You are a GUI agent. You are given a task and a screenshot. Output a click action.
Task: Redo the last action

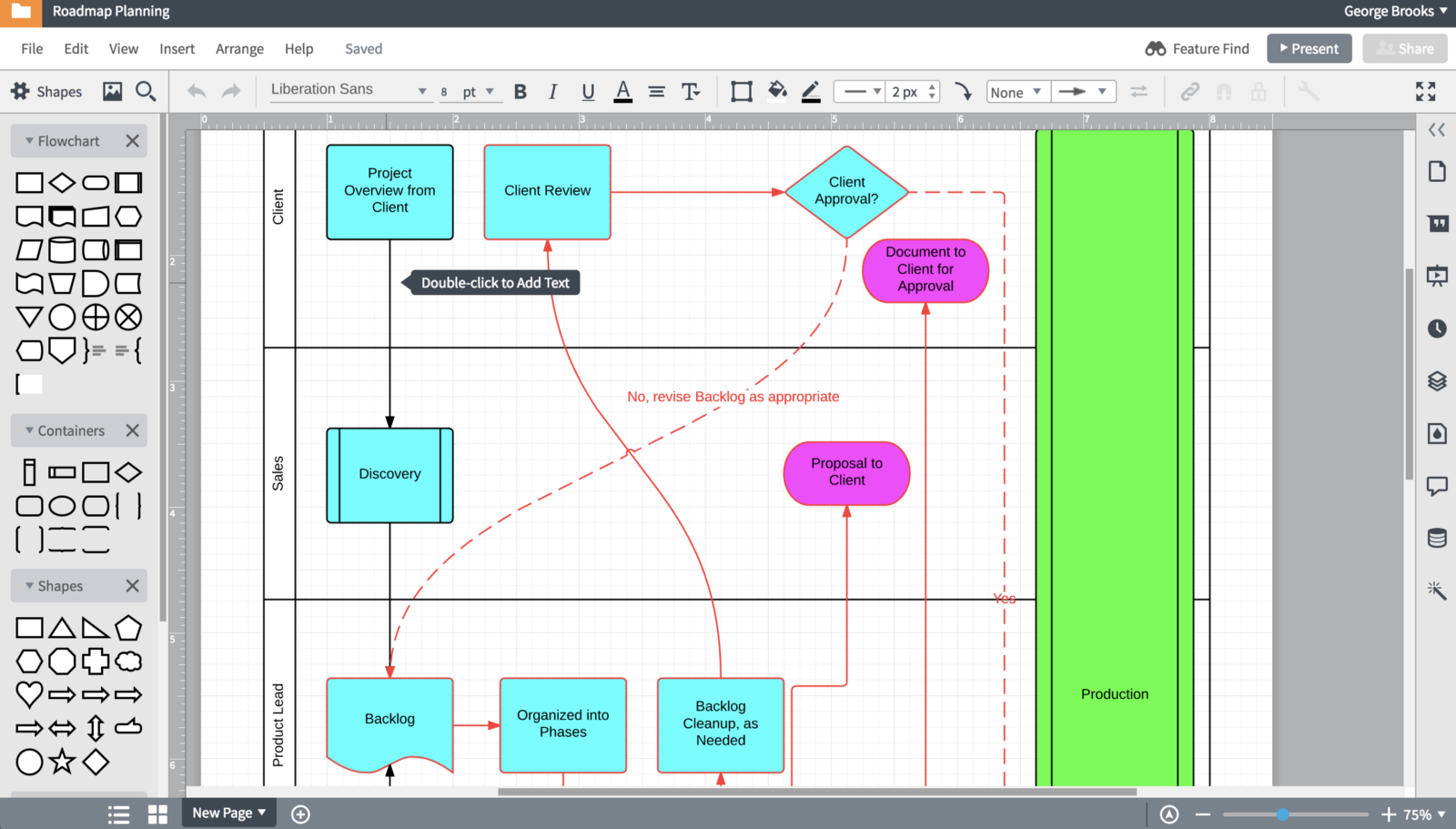[231, 91]
